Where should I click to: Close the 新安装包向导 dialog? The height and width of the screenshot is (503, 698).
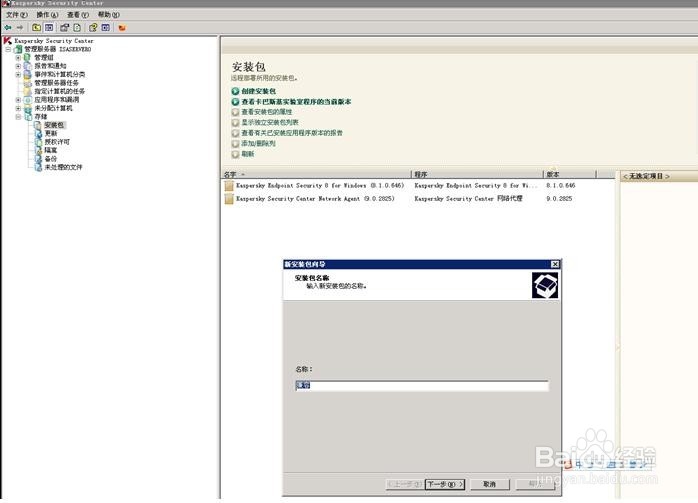coord(555,264)
